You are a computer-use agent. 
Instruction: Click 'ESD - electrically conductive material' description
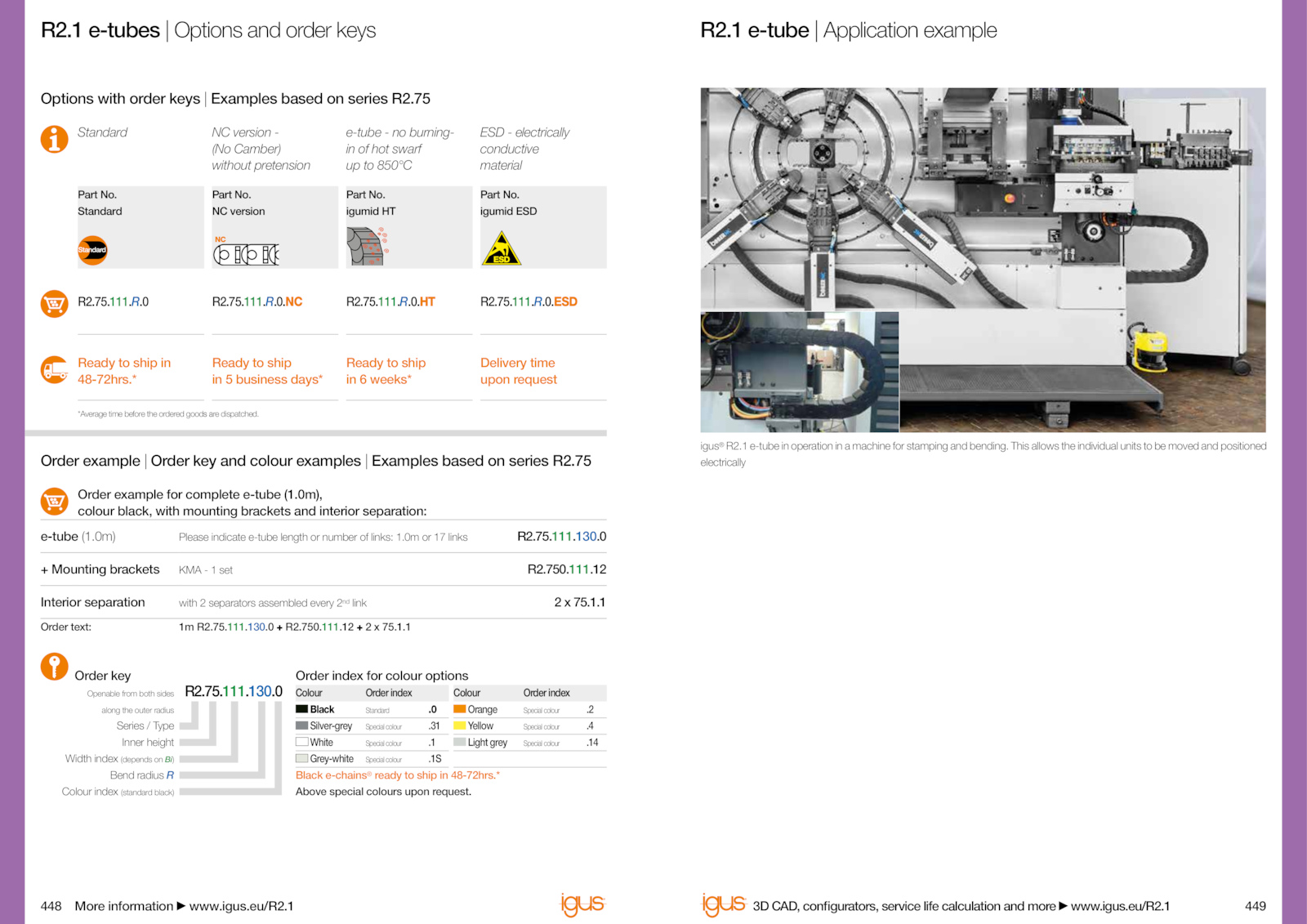click(x=525, y=149)
